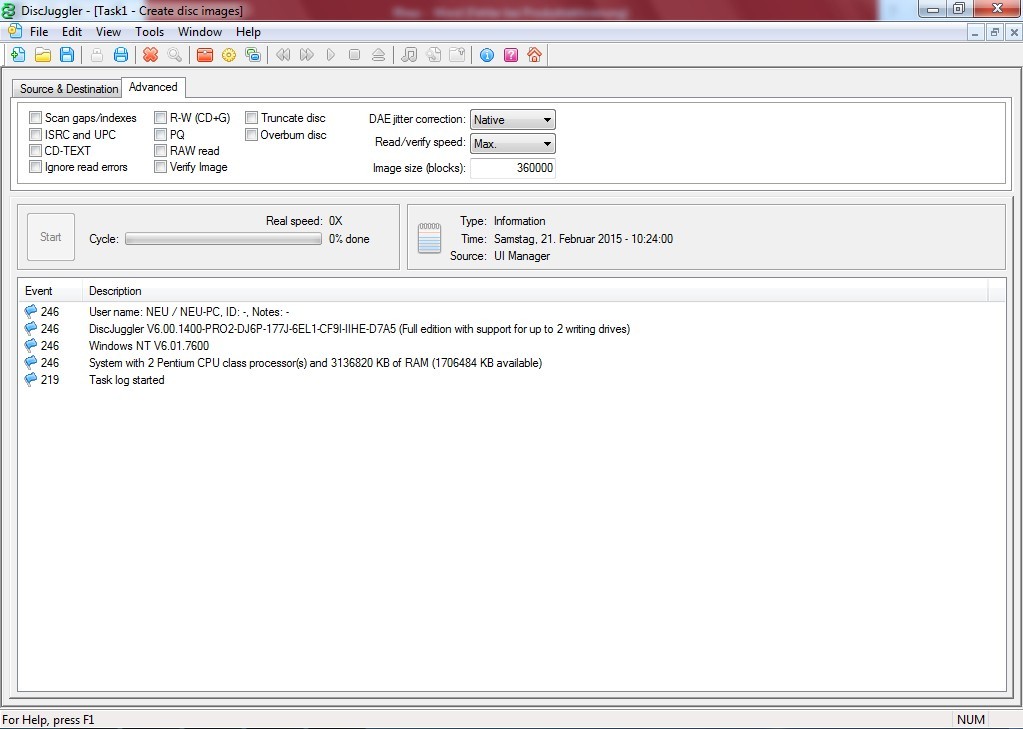Click the magnifier search icon
Image resolution: width=1023 pixels, height=729 pixels.
pyautogui.click(x=174, y=55)
